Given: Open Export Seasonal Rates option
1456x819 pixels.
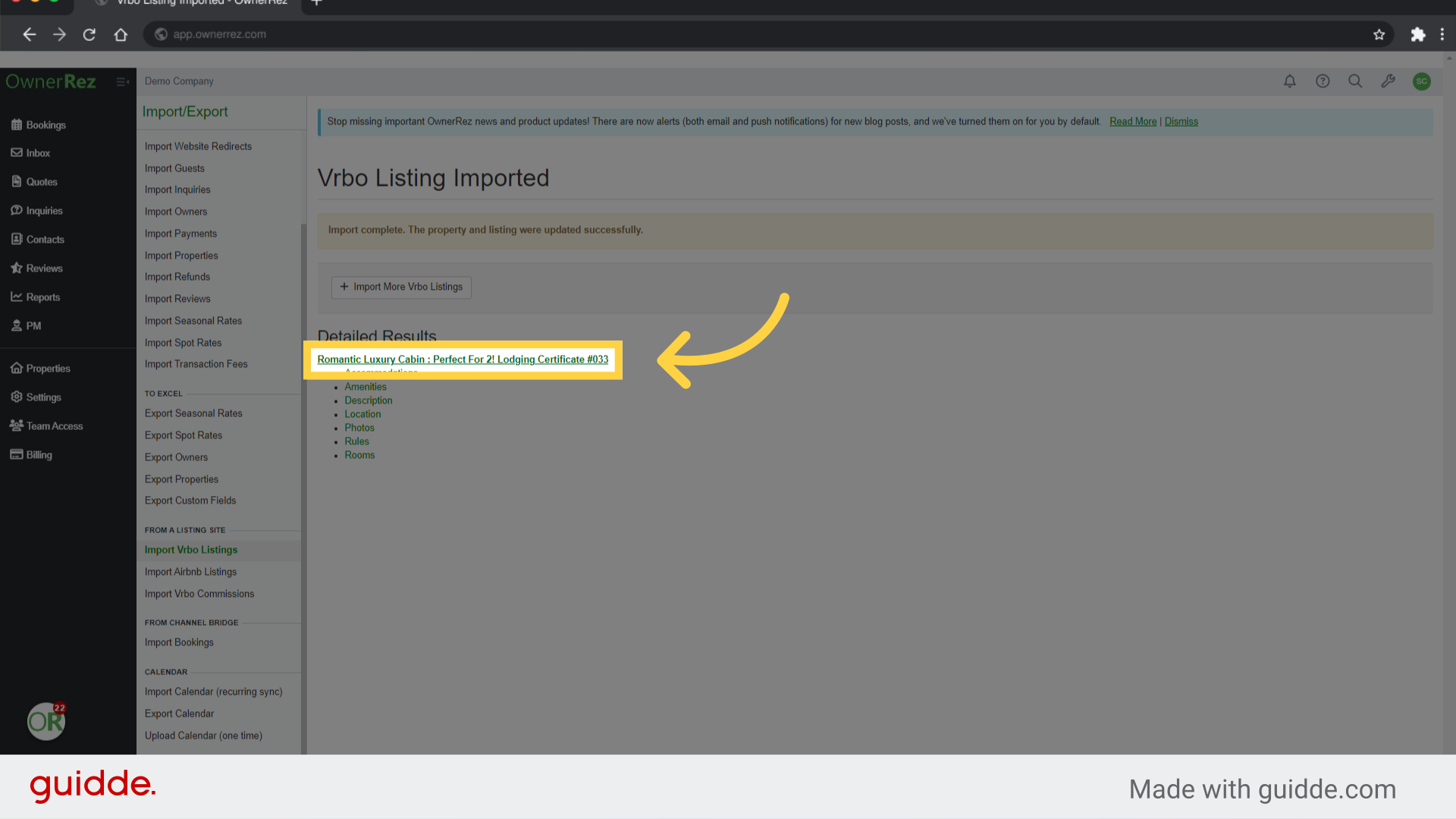Looking at the screenshot, I should (193, 413).
